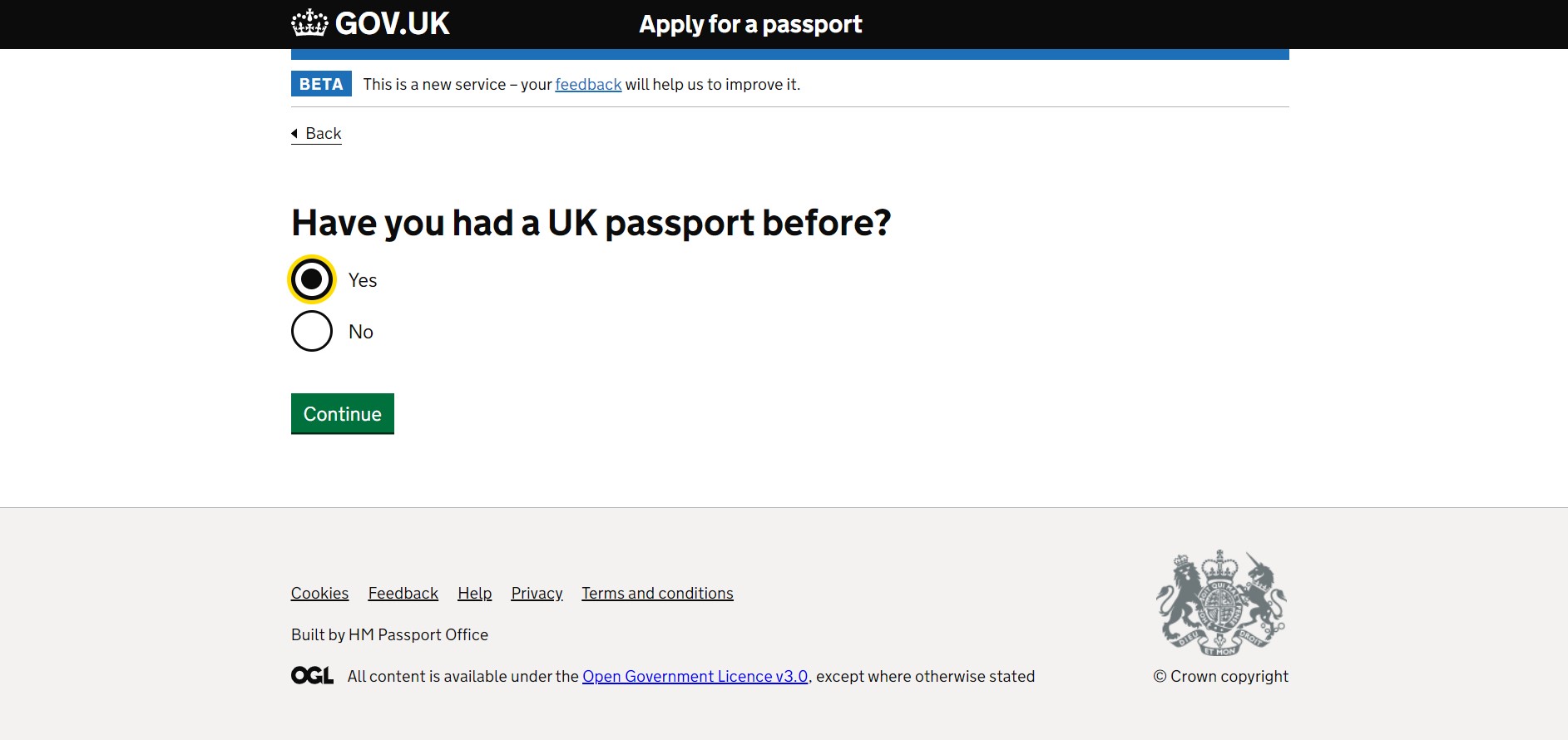Open the Help footer link

click(x=474, y=594)
